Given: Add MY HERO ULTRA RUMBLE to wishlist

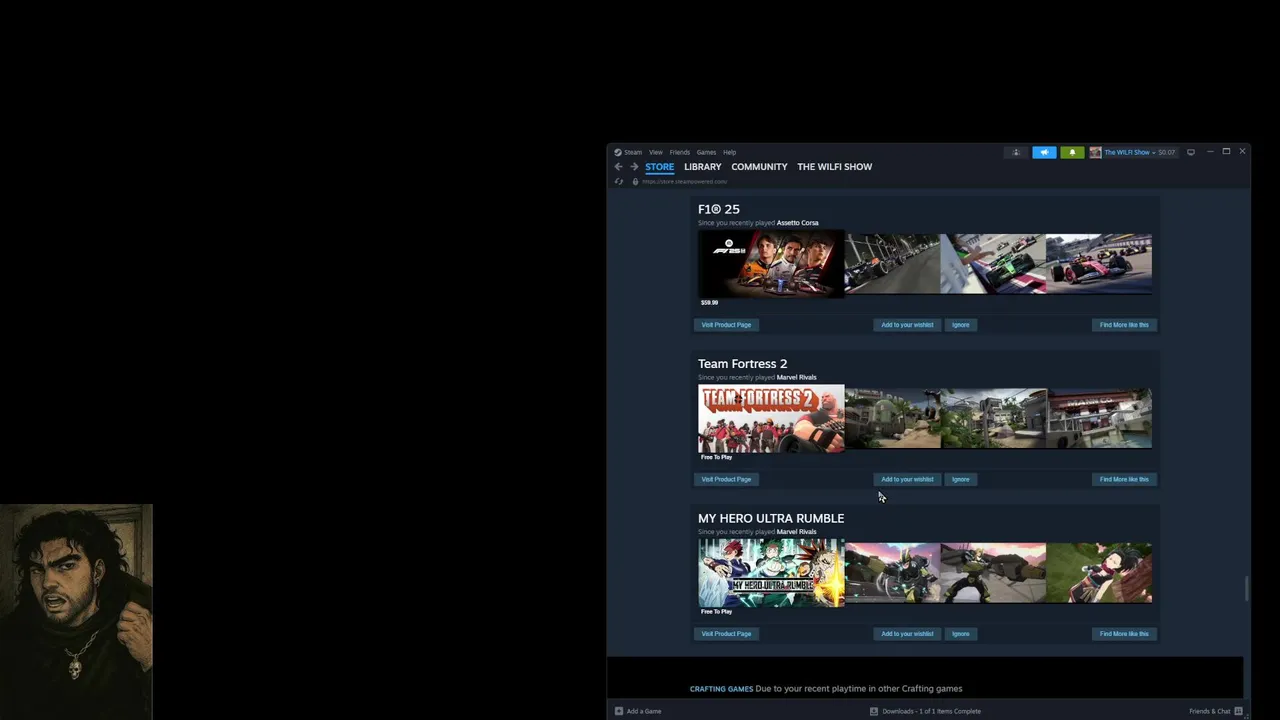Looking at the screenshot, I should tap(907, 634).
